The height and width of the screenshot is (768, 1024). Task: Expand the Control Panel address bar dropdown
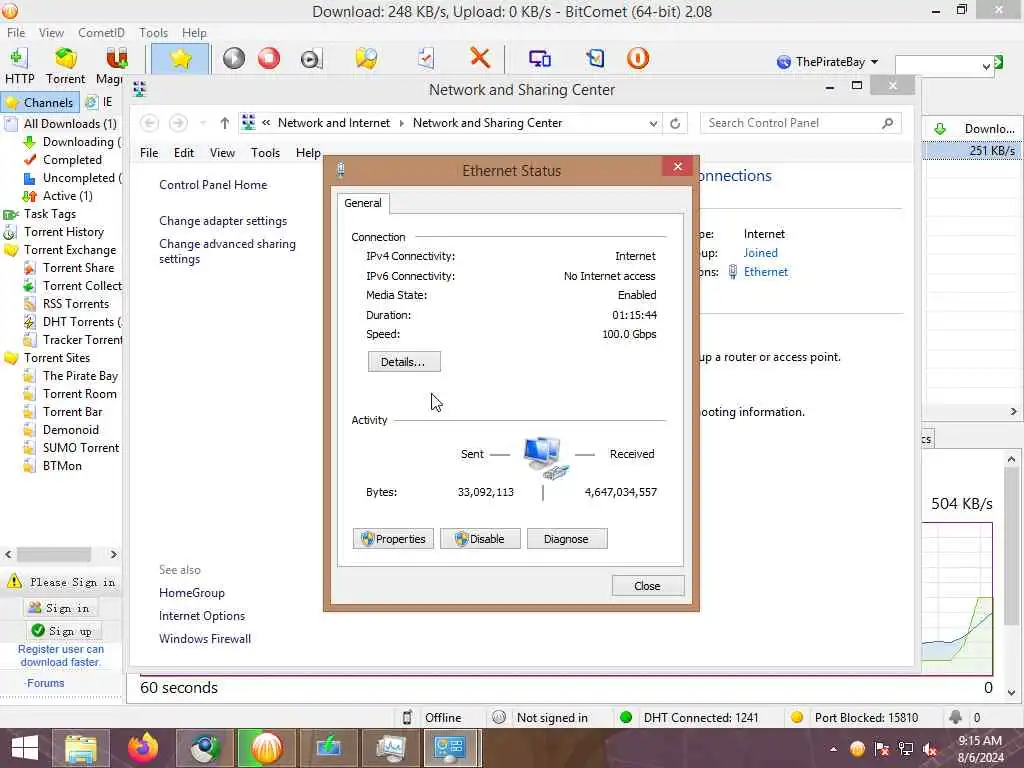652,123
